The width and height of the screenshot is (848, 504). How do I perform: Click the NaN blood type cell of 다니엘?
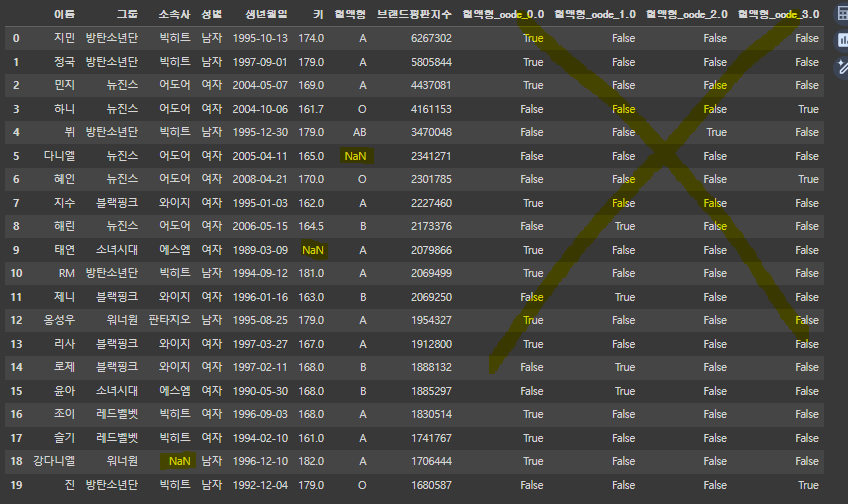(x=355, y=156)
